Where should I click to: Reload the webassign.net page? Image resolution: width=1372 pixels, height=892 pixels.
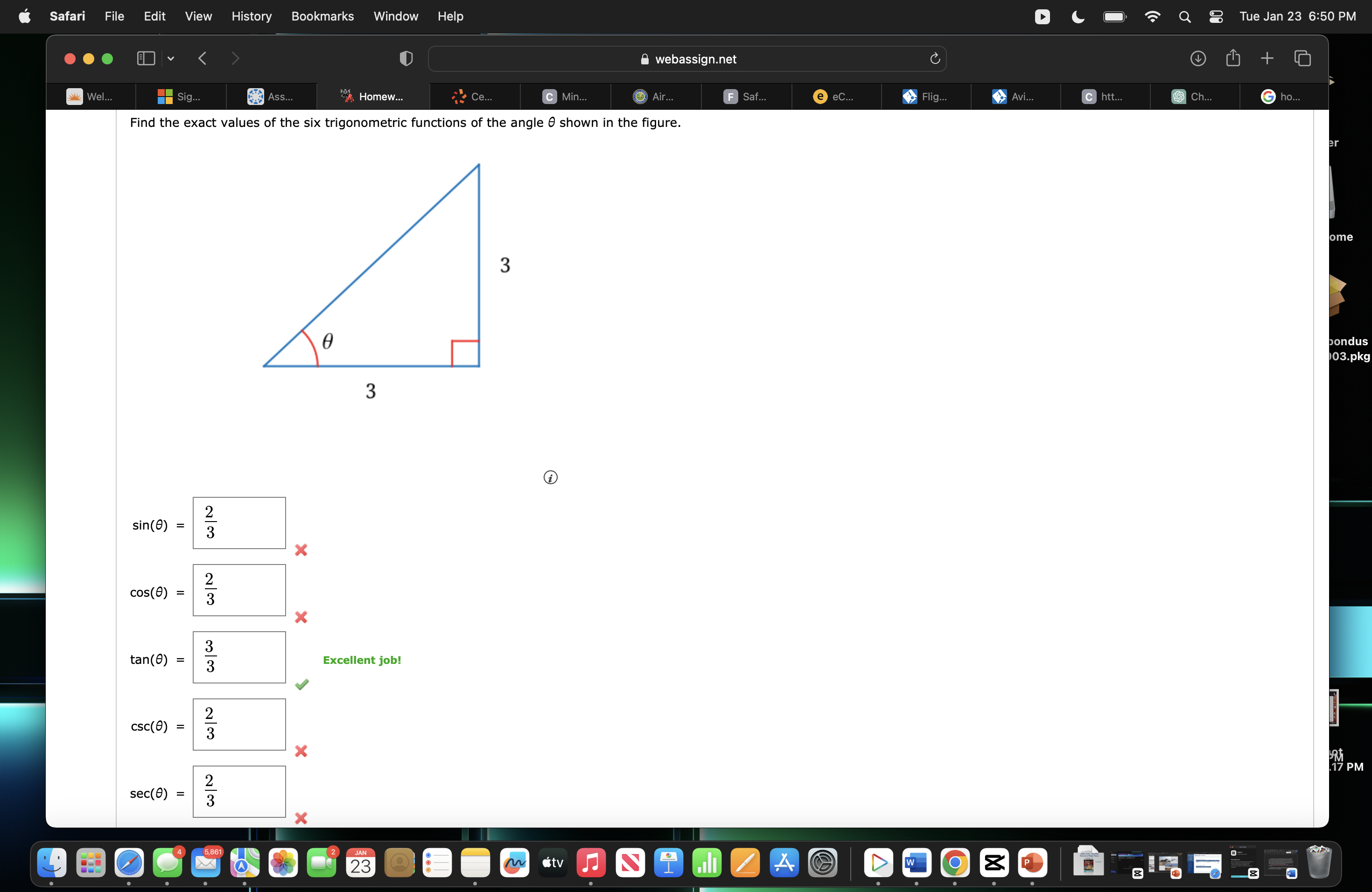point(934,58)
